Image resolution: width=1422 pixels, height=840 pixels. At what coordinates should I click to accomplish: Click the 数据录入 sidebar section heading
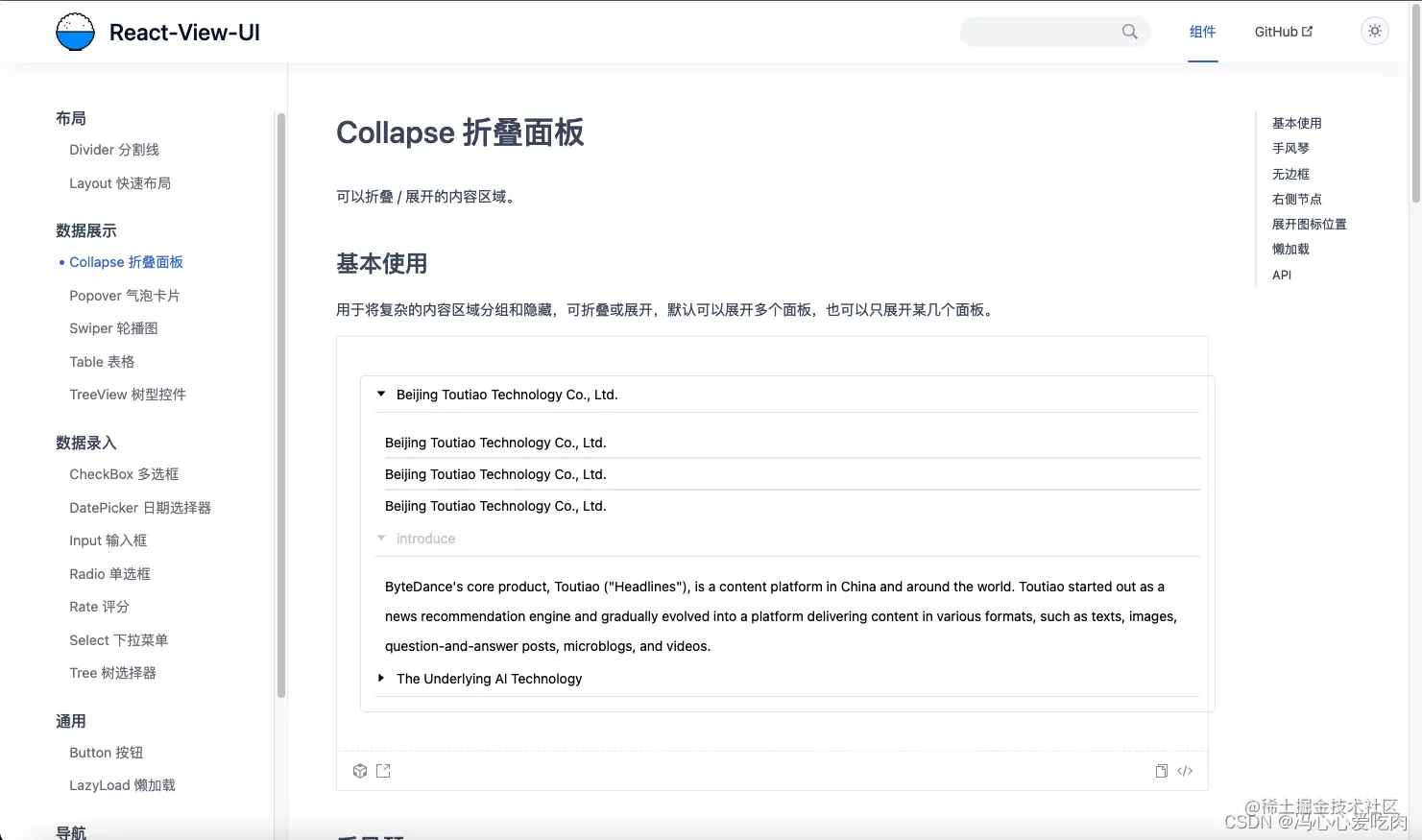click(x=86, y=443)
